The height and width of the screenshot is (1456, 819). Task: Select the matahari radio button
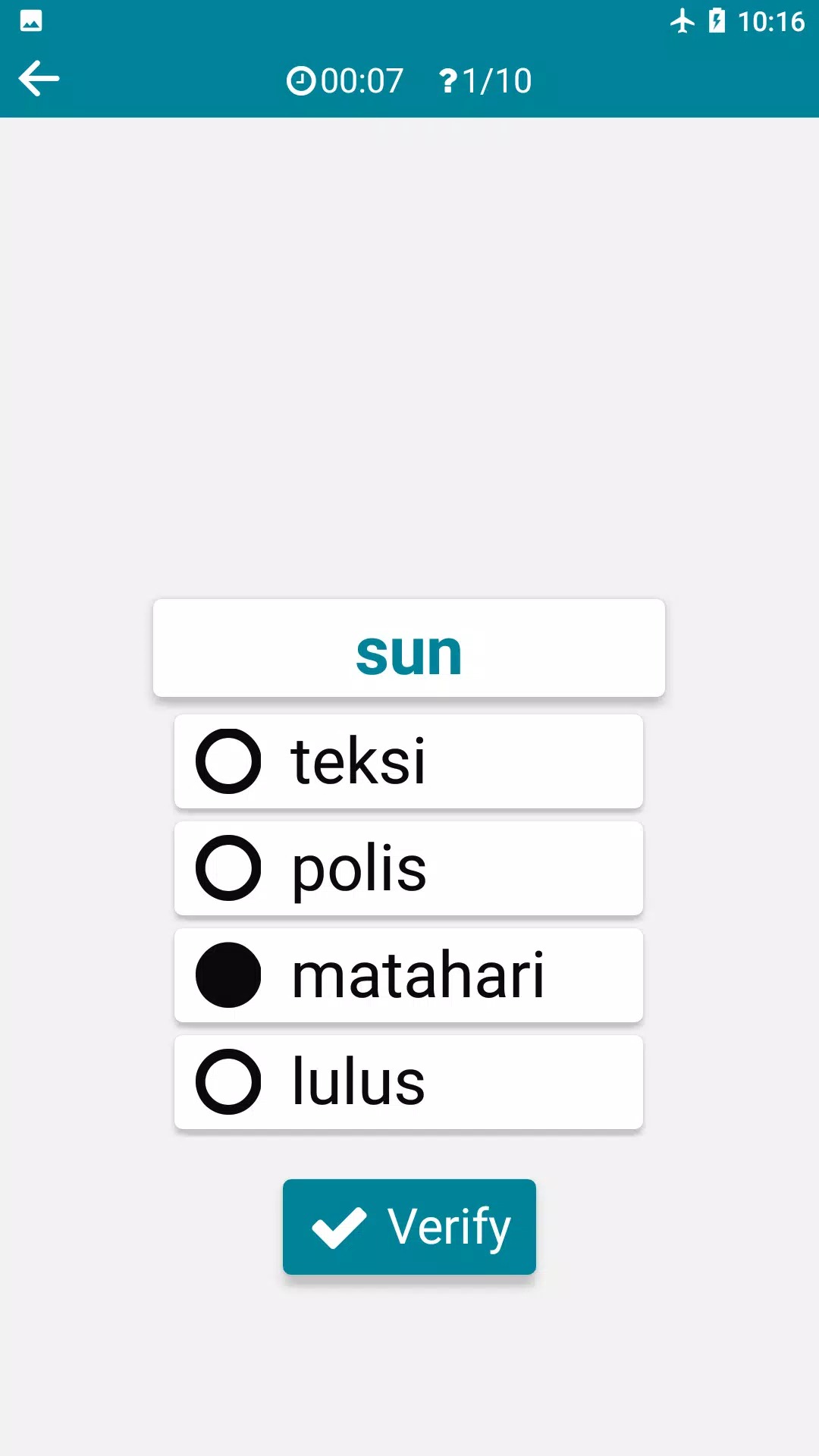(x=228, y=975)
